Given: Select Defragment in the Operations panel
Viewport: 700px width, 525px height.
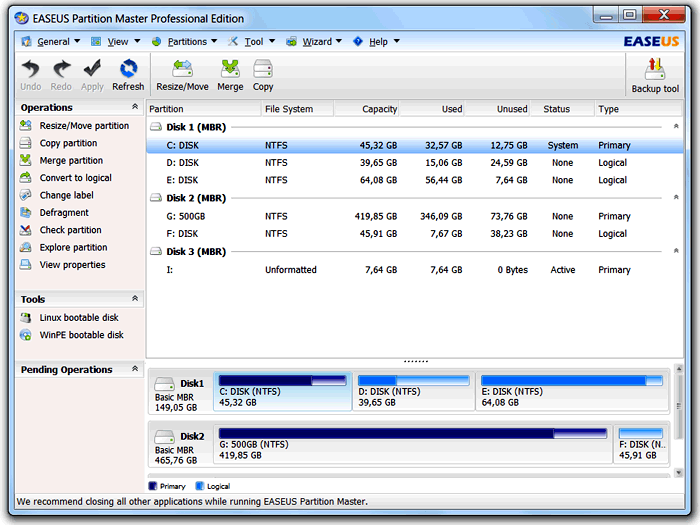Looking at the screenshot, I should pos(64,213).
